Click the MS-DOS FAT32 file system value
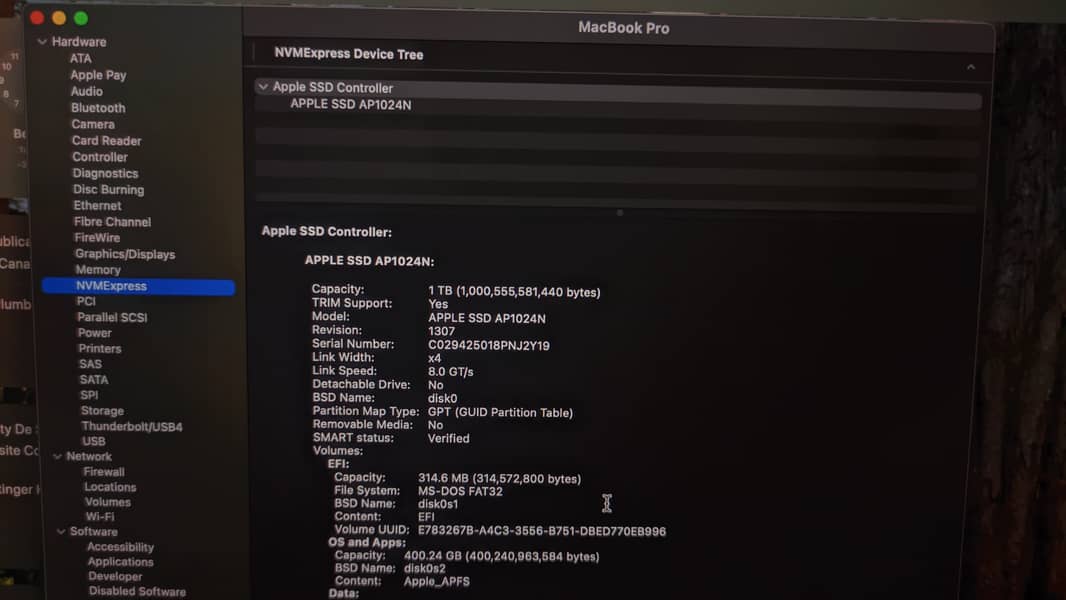The height and width of the screenshot is (600, 1066). coord(460,491)
